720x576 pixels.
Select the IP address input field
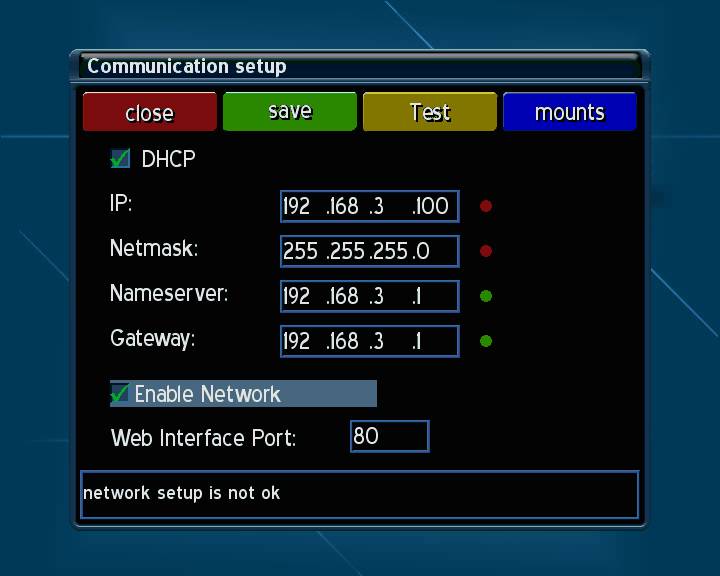369,206
